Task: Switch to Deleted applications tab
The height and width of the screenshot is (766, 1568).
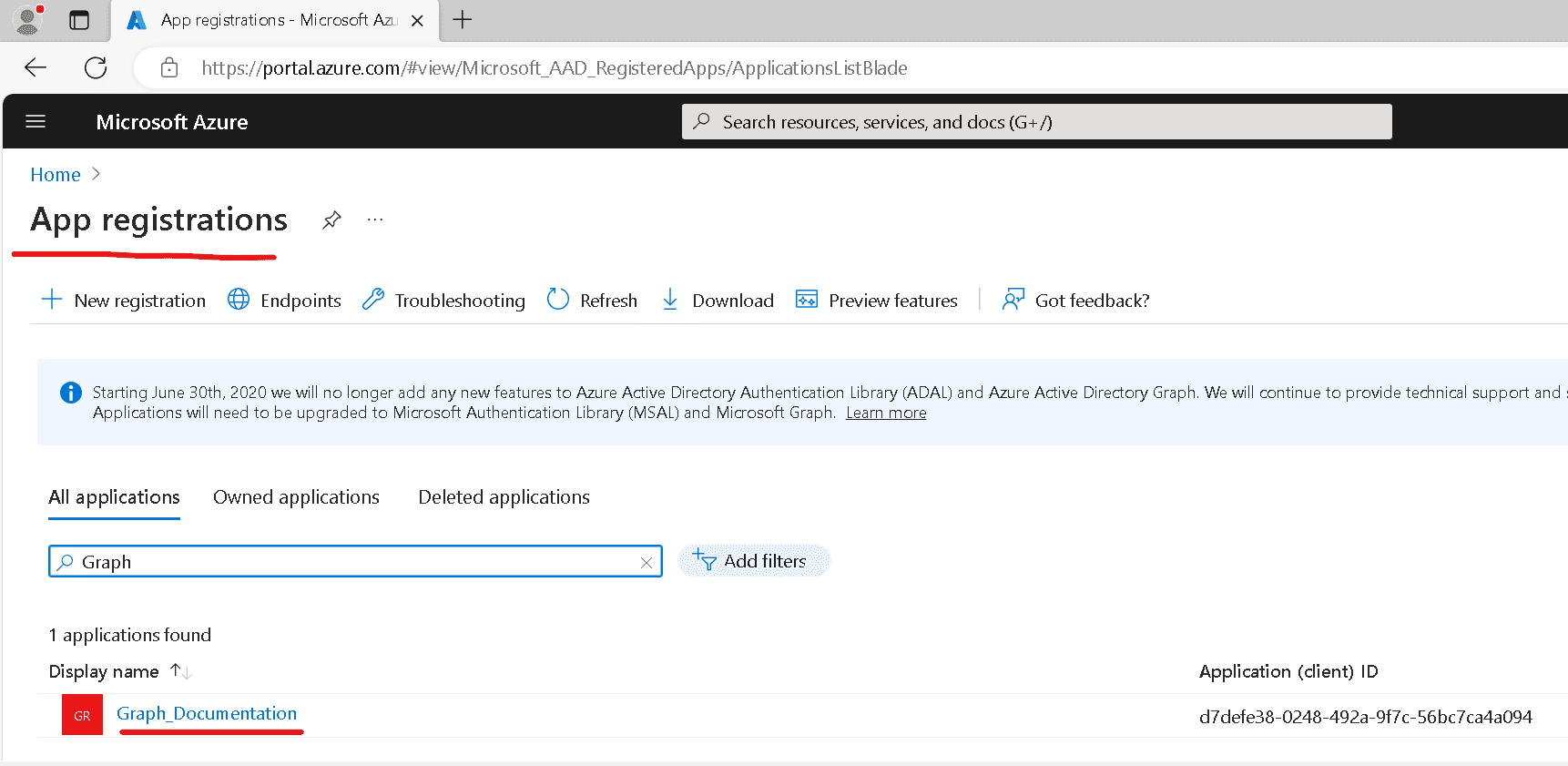Action: pos(504,497)
